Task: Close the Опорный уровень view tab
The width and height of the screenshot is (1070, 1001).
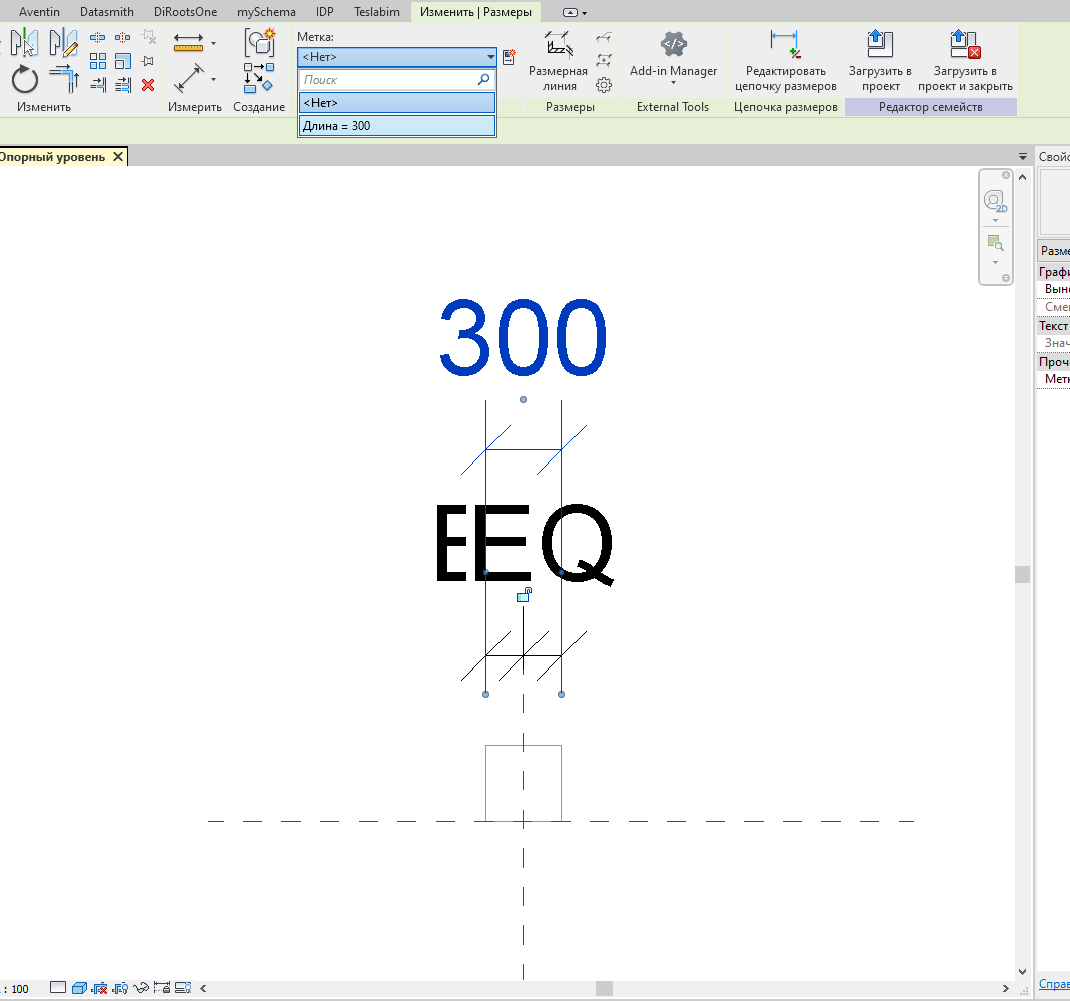Action: [x=118, y=157]
